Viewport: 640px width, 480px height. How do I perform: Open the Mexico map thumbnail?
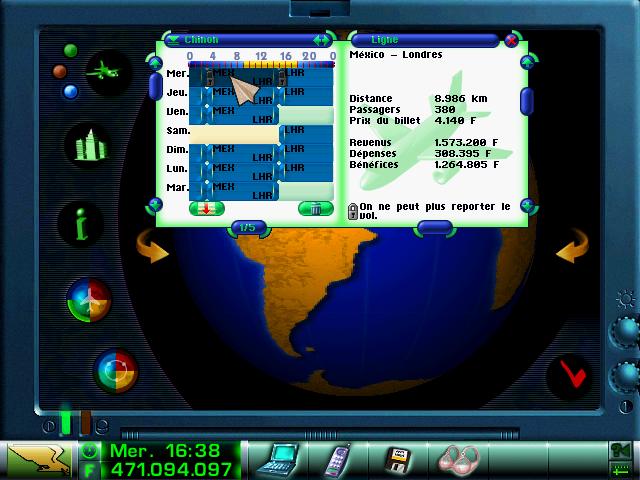point(39,461)
